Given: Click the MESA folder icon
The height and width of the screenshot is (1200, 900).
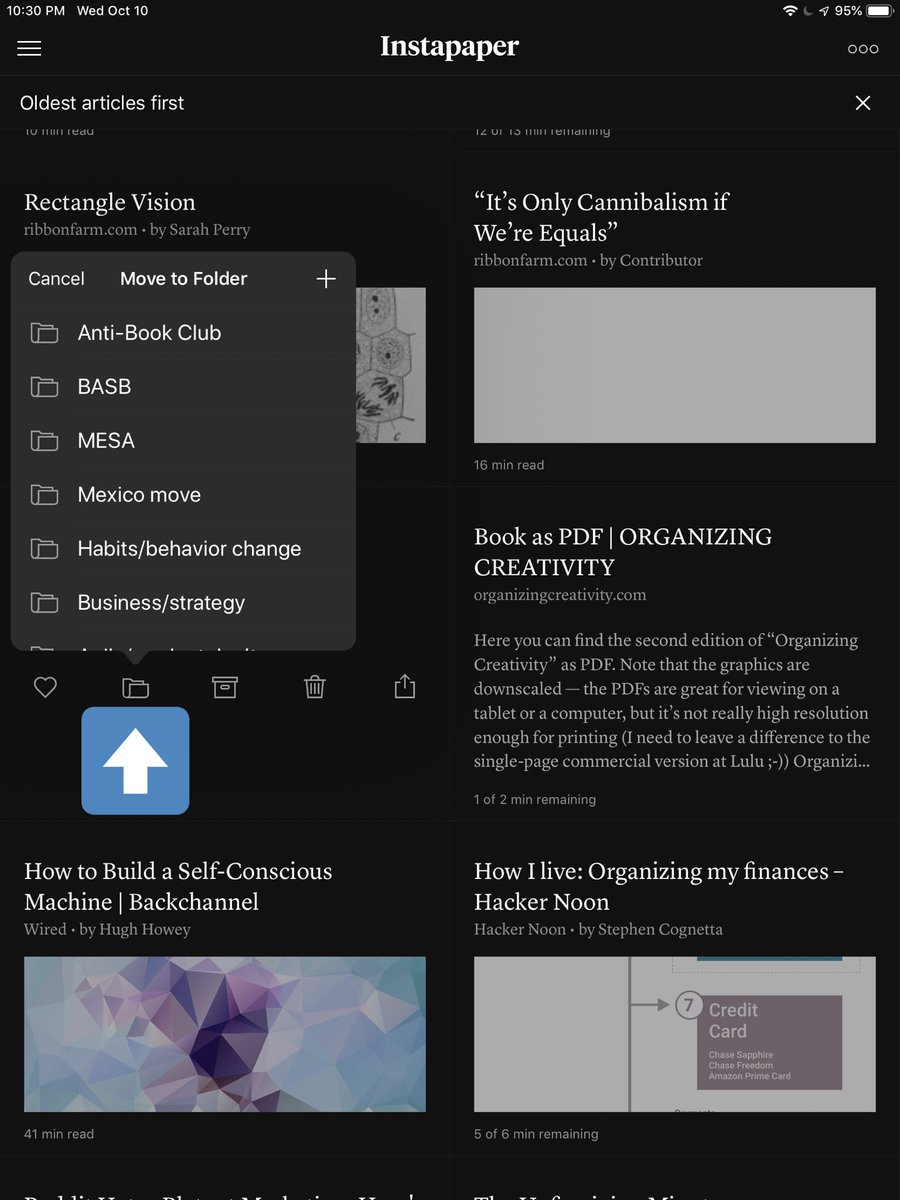Looking at the screenshot, I should 44,441.
